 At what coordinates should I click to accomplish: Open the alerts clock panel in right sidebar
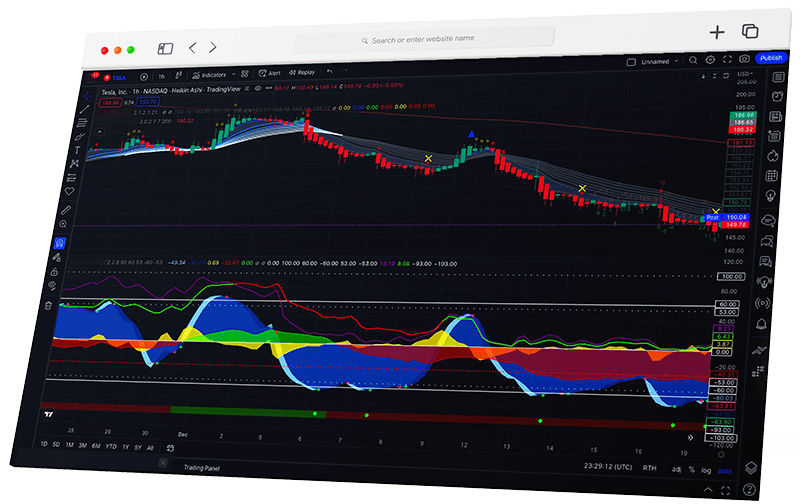(x=776, y=98)
